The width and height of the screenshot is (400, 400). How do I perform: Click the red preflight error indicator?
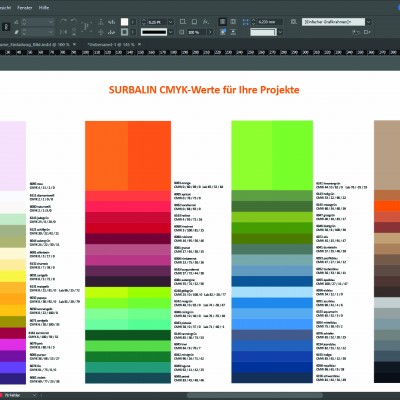pos(1,395)
